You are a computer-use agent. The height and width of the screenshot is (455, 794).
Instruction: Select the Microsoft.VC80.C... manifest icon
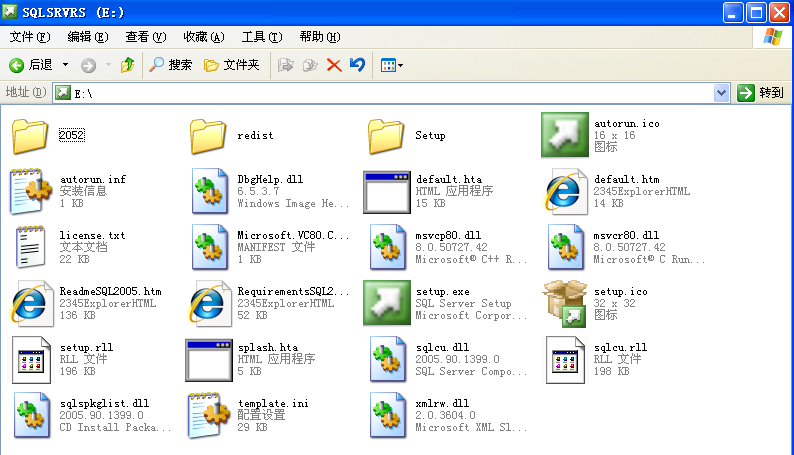[x=209, y=247]
